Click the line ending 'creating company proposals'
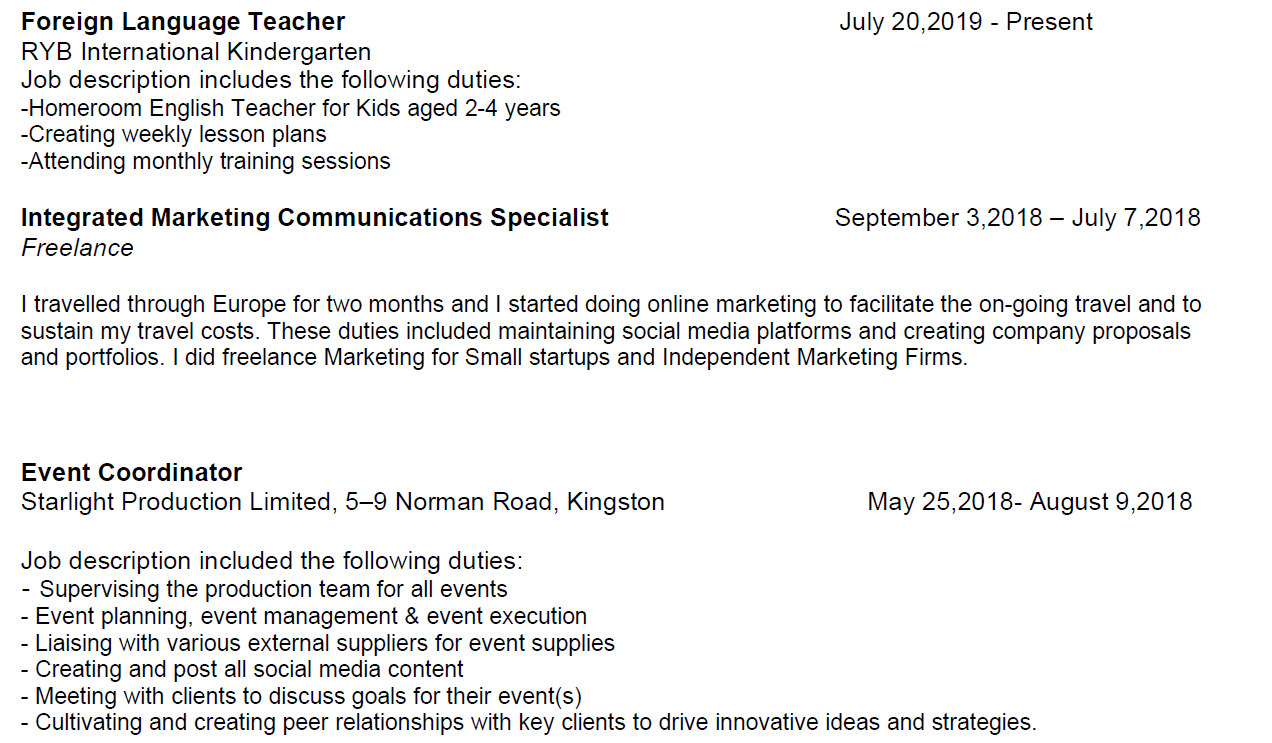 pyautogui.click(x=606, y=331)
